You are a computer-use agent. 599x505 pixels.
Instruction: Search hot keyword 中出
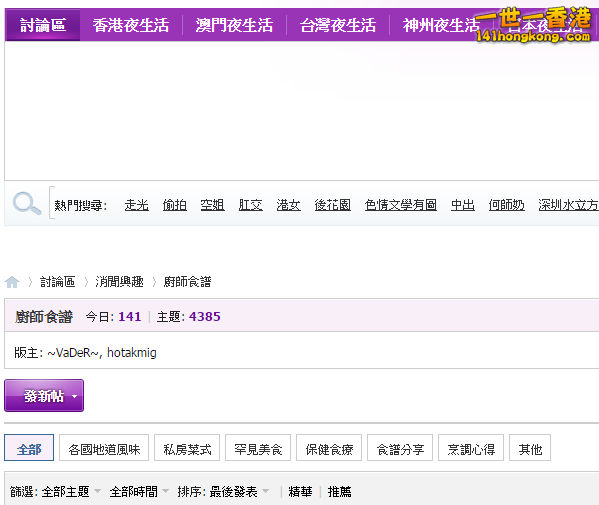click(463, 205)
